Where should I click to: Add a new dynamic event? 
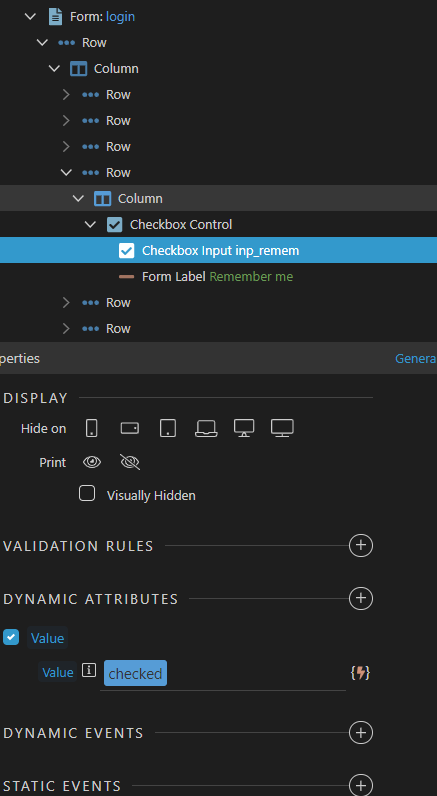pyautogui.click(x=361, y=733)
